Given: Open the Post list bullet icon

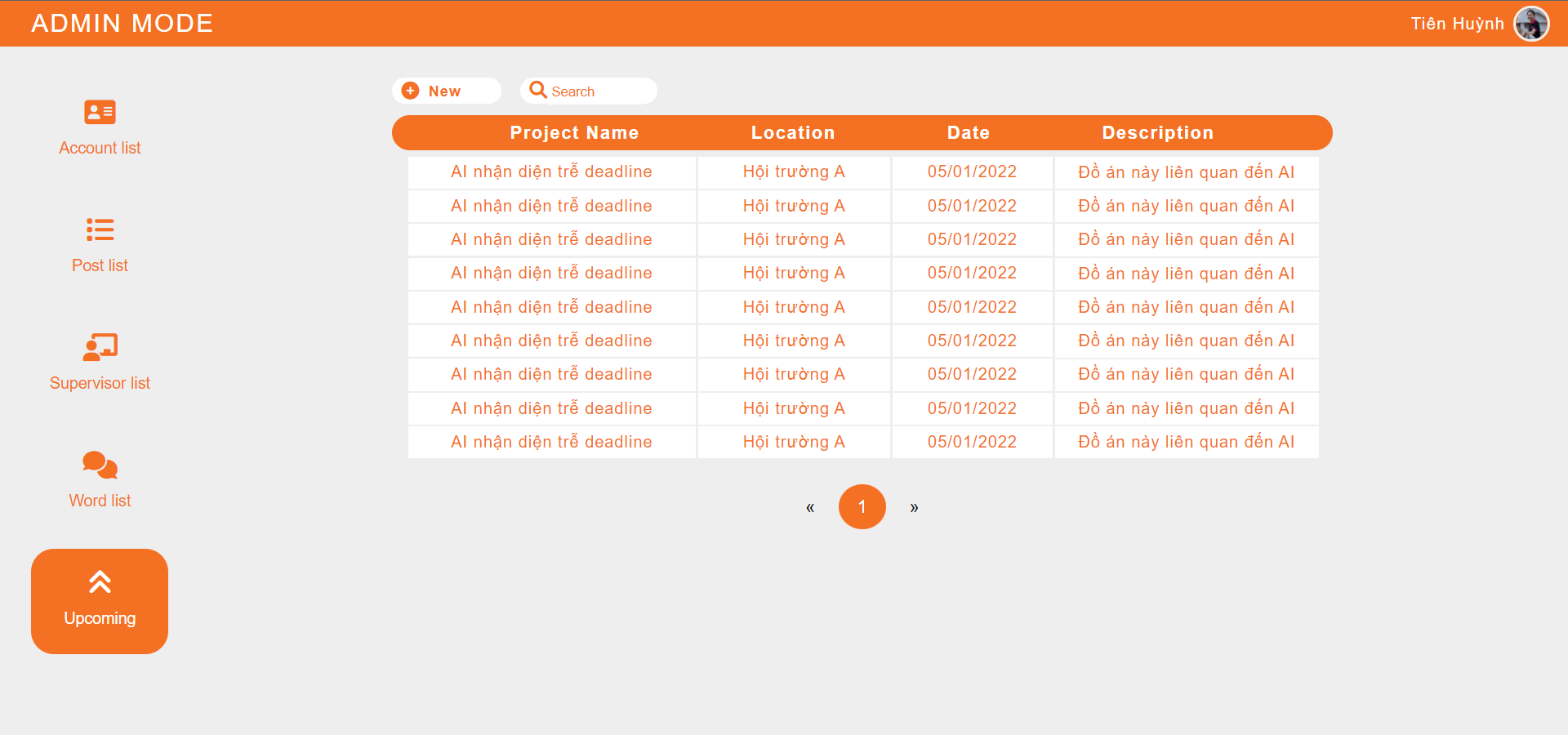Looking at the screenshot, I should [x=100, y=229].
